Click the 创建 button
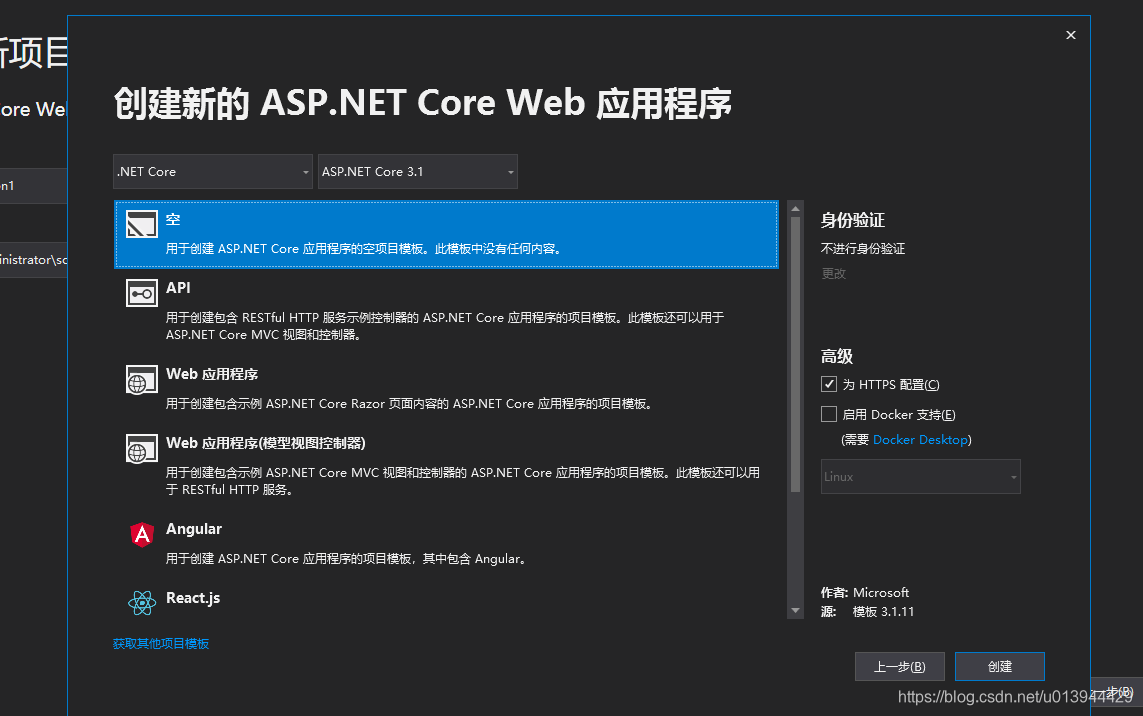 pos(999,666)
